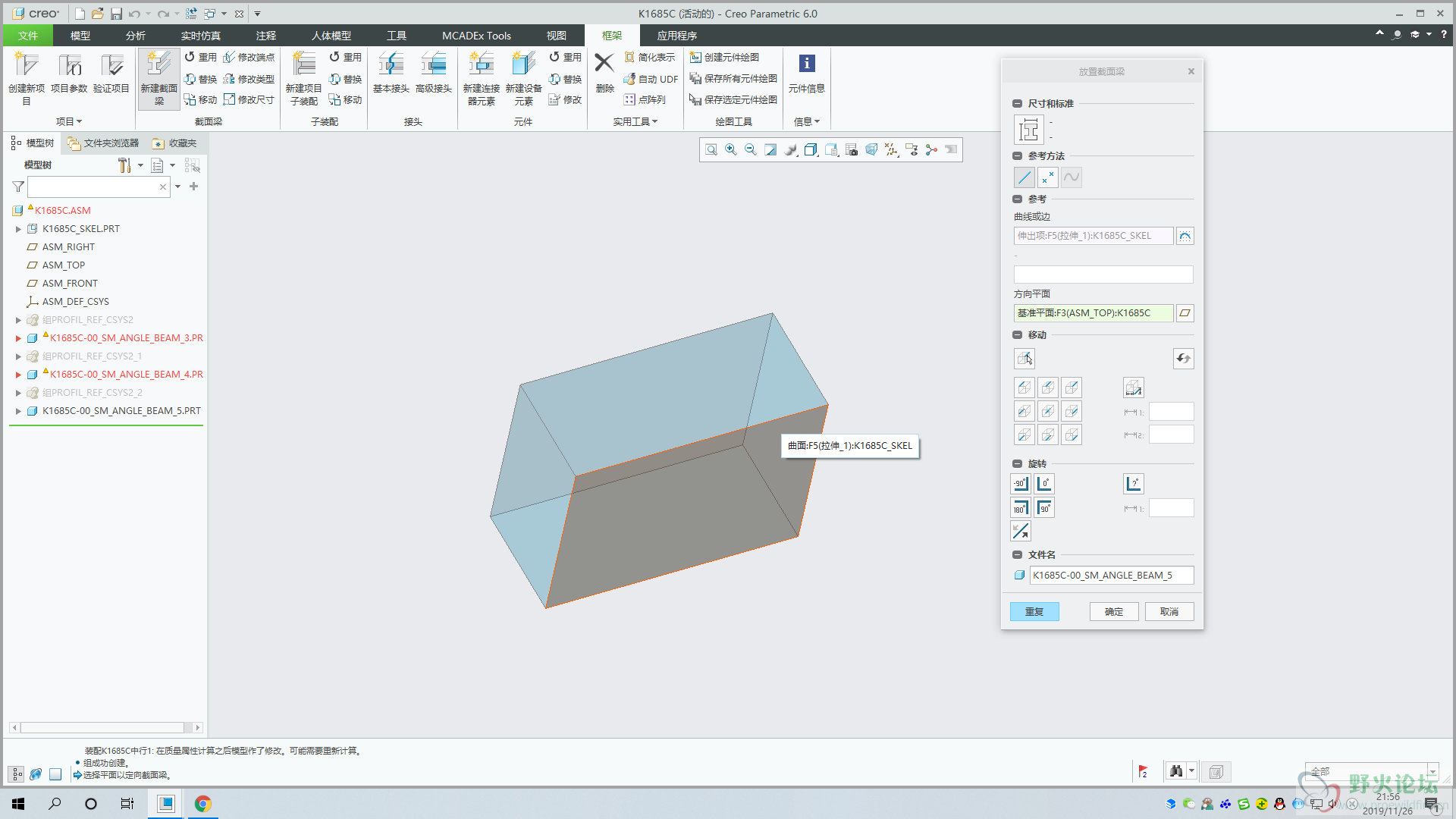The width and height of the screenshot is (1456, 819).
Task: Click the 创建新项目 icon
Action: coord(27,79)
